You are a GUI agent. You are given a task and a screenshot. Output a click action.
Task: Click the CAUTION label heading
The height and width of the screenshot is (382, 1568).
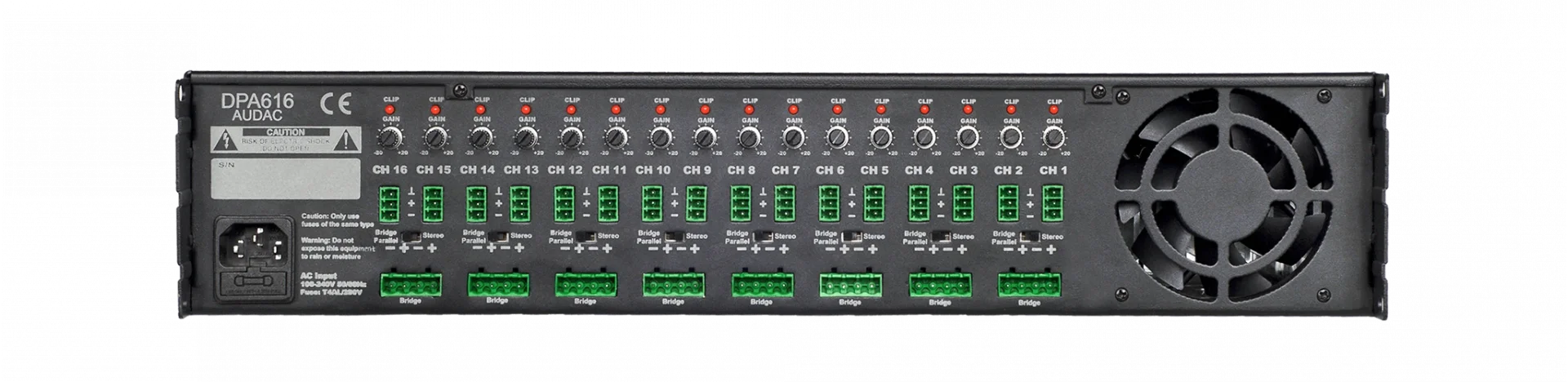286,131
